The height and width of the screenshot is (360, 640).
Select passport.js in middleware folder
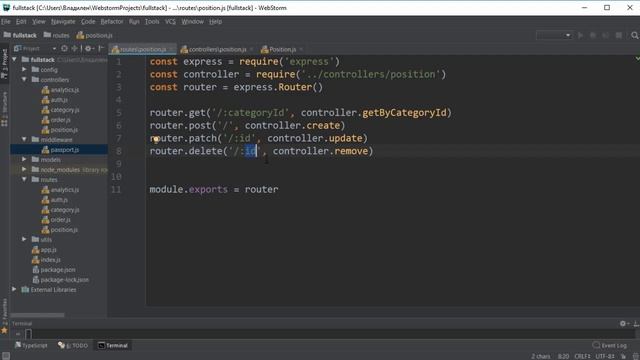[60, 150]
